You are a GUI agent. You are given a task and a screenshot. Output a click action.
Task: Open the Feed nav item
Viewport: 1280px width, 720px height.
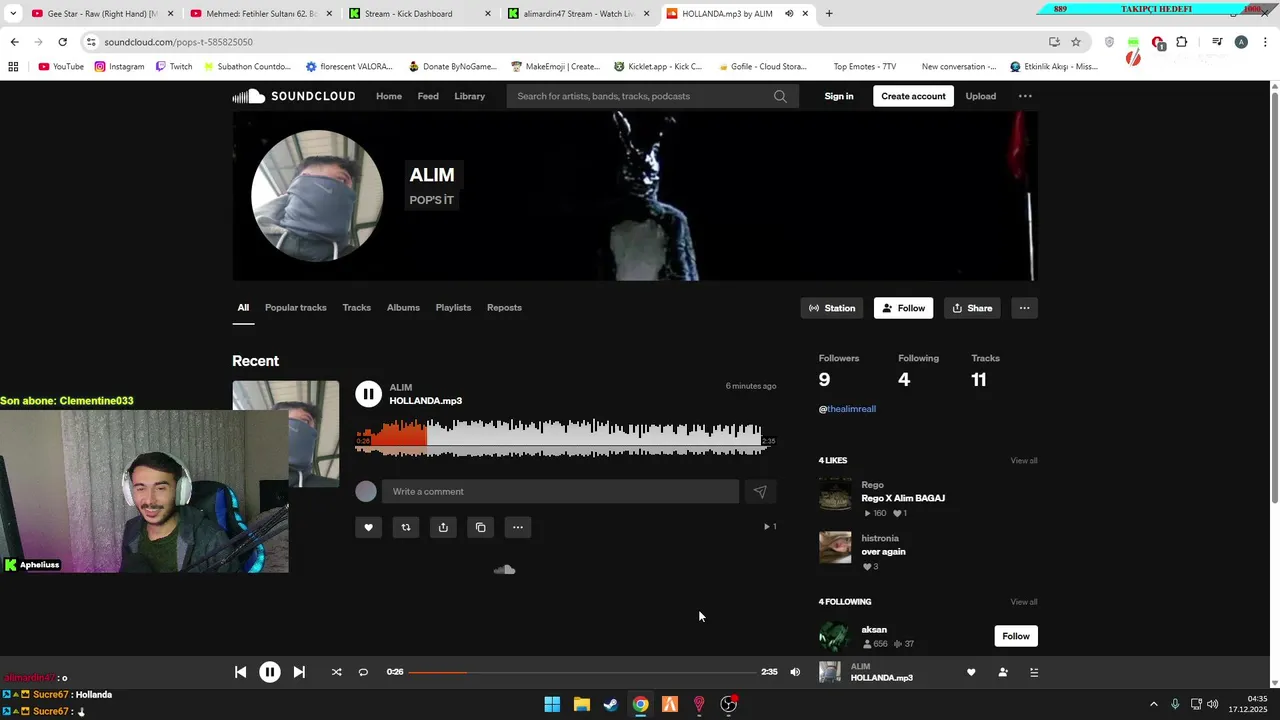(x=428, y=96)
